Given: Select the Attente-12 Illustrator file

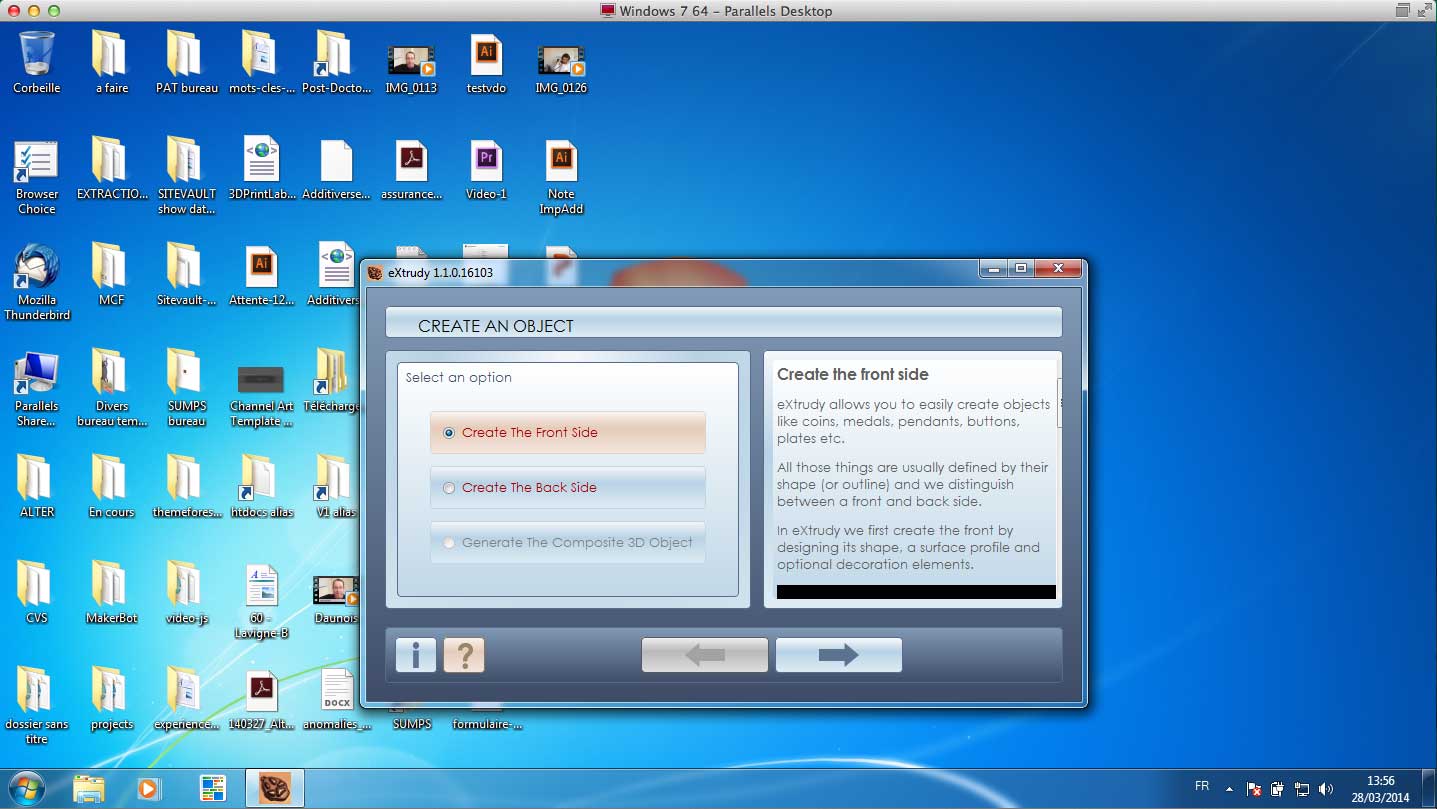Looking at the screenshot, I should coord(261,275).
